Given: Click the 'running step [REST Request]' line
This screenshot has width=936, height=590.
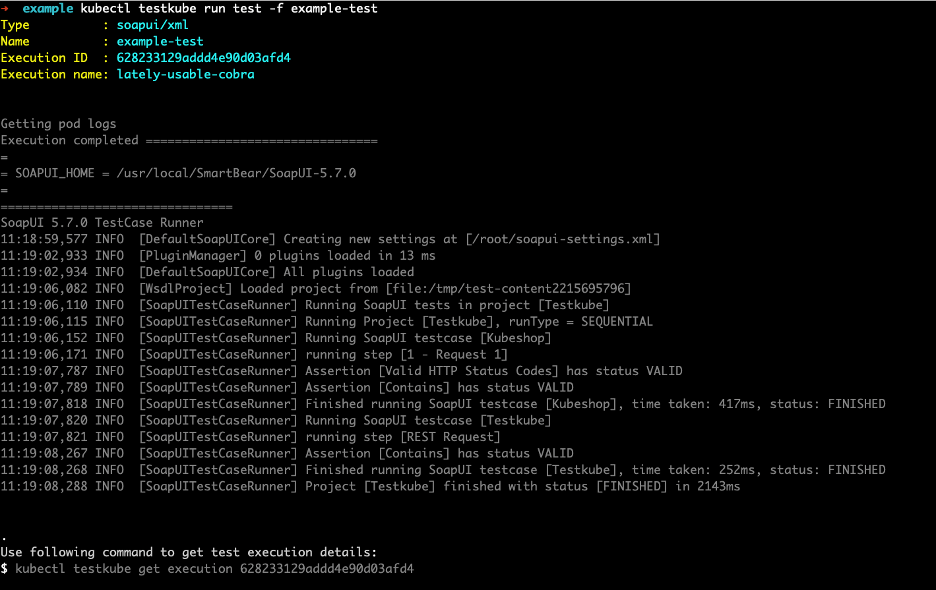Looking at the screenshot, I should tap(320, 437).
